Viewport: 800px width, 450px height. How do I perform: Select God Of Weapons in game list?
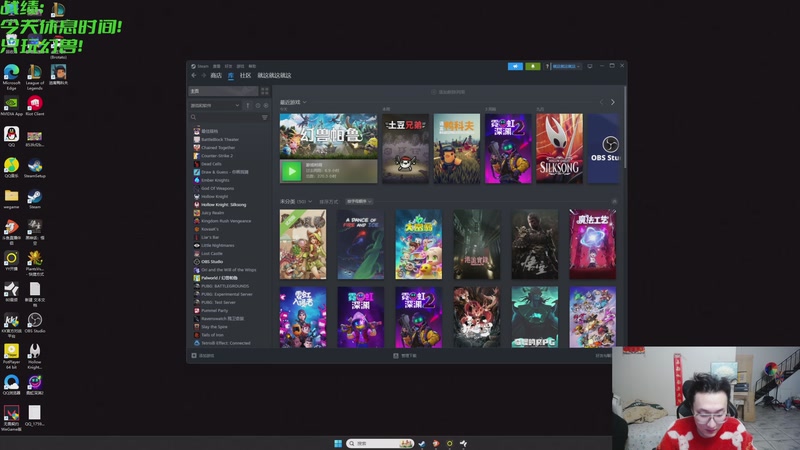(217, 188)
